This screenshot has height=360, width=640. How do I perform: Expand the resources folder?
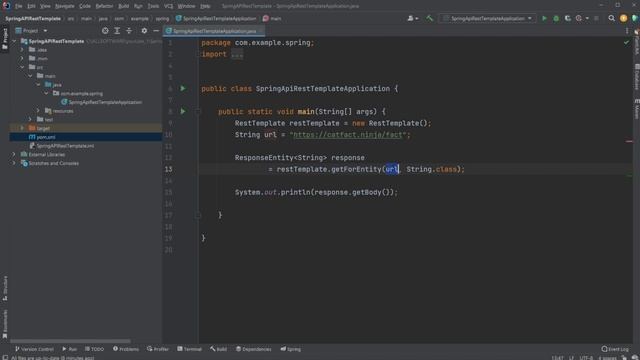coord(39,111)
